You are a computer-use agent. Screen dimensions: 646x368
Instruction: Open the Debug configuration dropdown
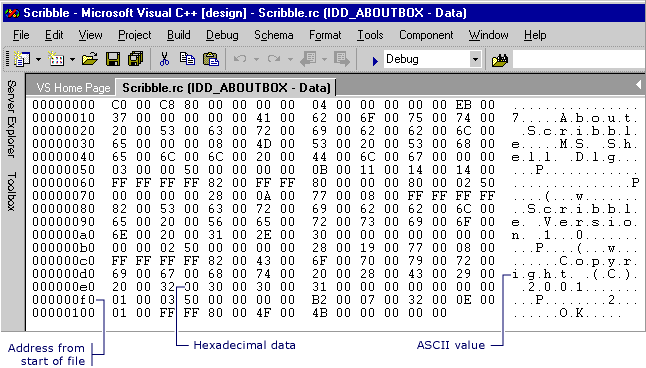475,59
